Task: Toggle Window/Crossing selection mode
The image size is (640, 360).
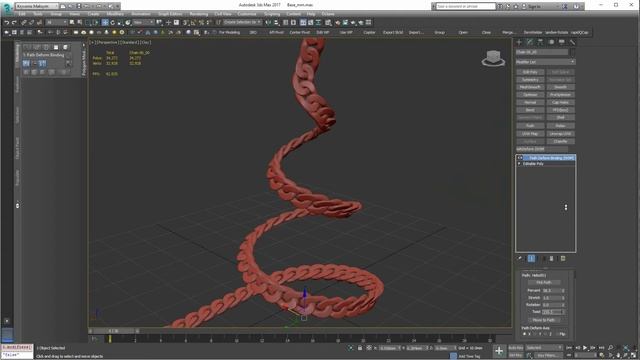Action: coord(96,22)
